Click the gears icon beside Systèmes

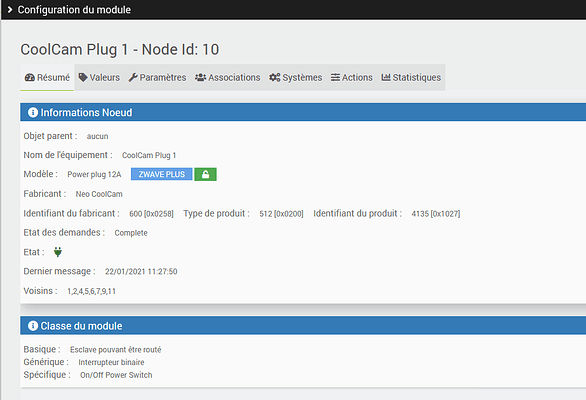275,77
